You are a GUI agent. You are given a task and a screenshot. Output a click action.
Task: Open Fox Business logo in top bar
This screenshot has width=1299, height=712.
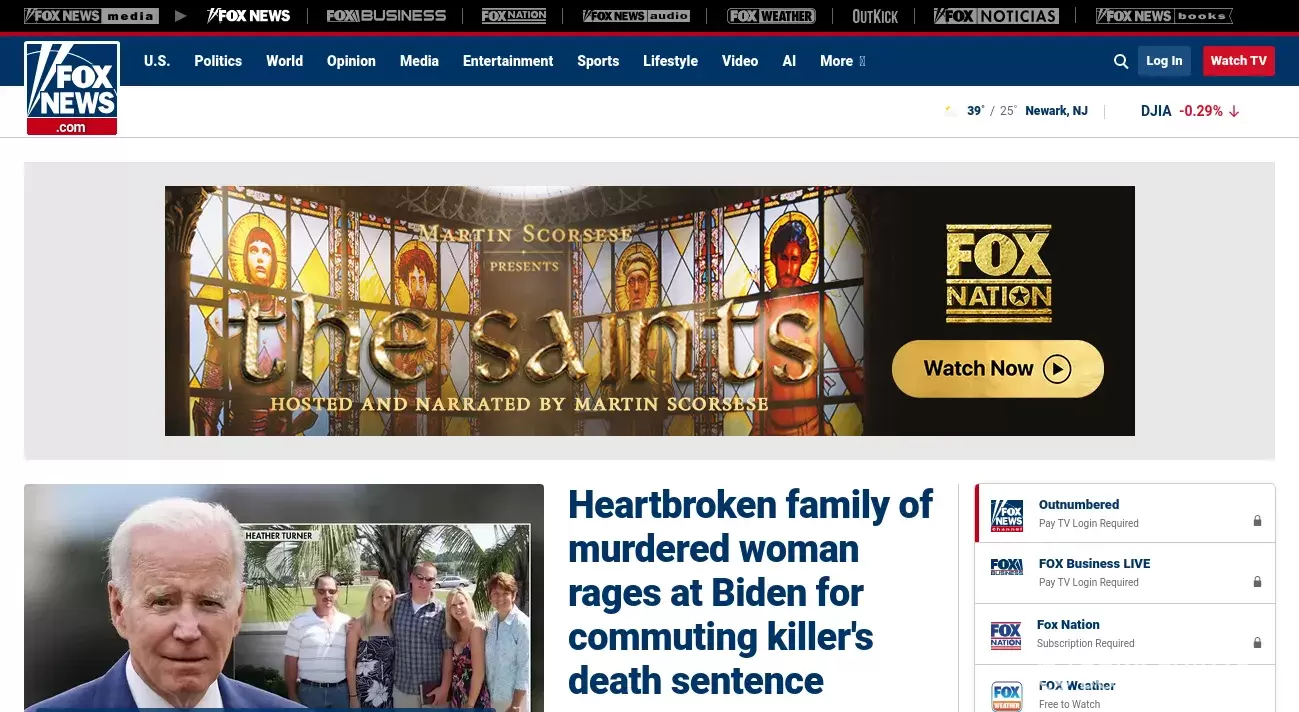pos(386,16)
